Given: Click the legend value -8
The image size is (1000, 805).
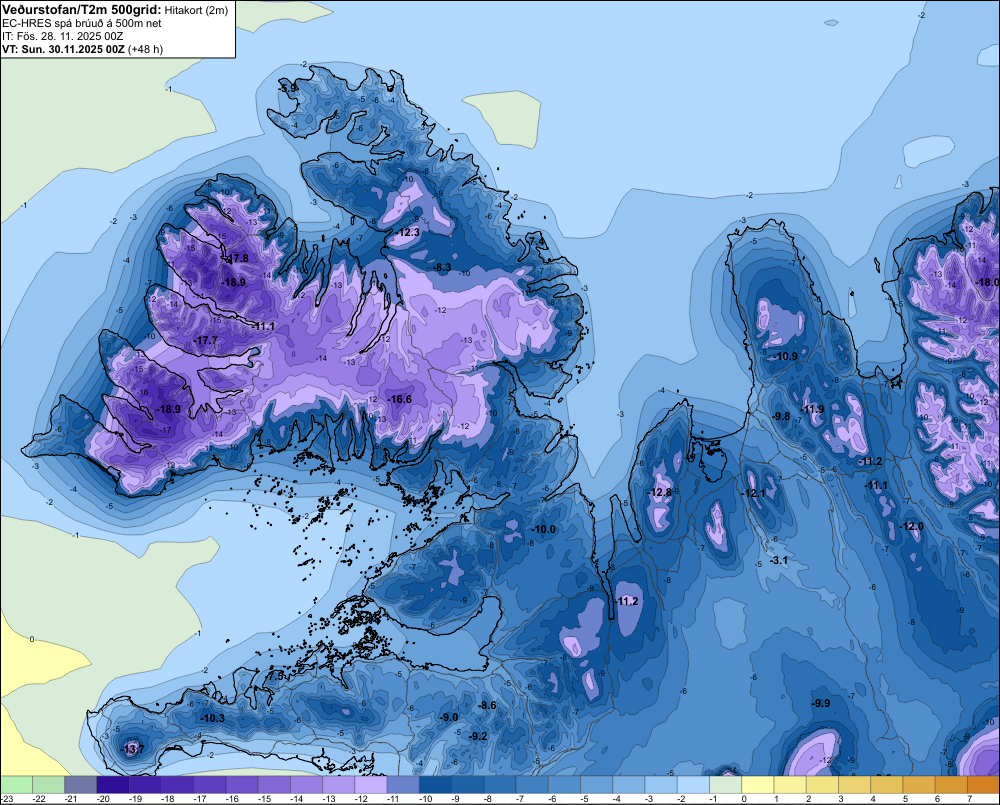Looking at the screenshot, I should click(489, 799).
